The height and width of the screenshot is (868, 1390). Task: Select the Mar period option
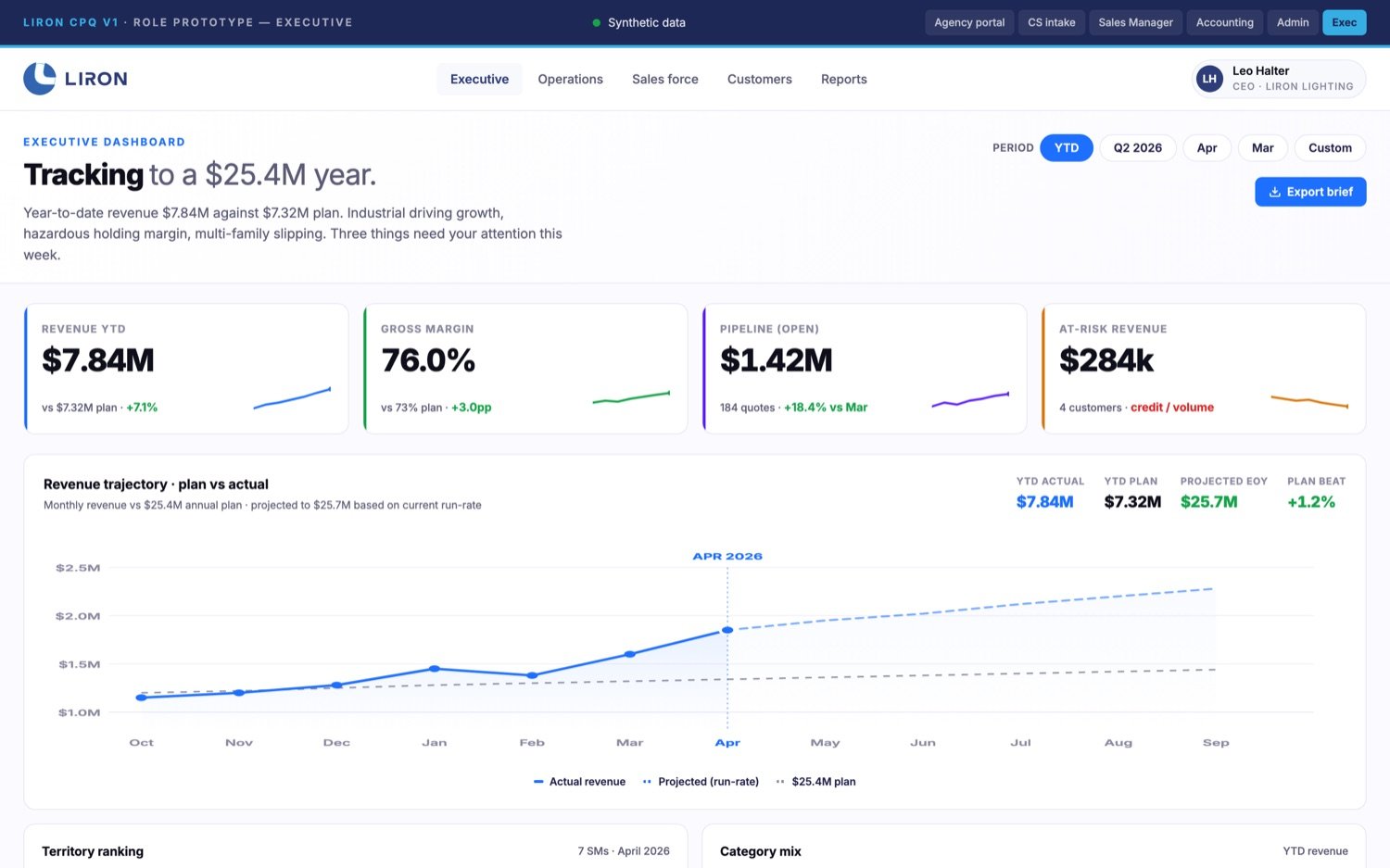click(1262, 148)
